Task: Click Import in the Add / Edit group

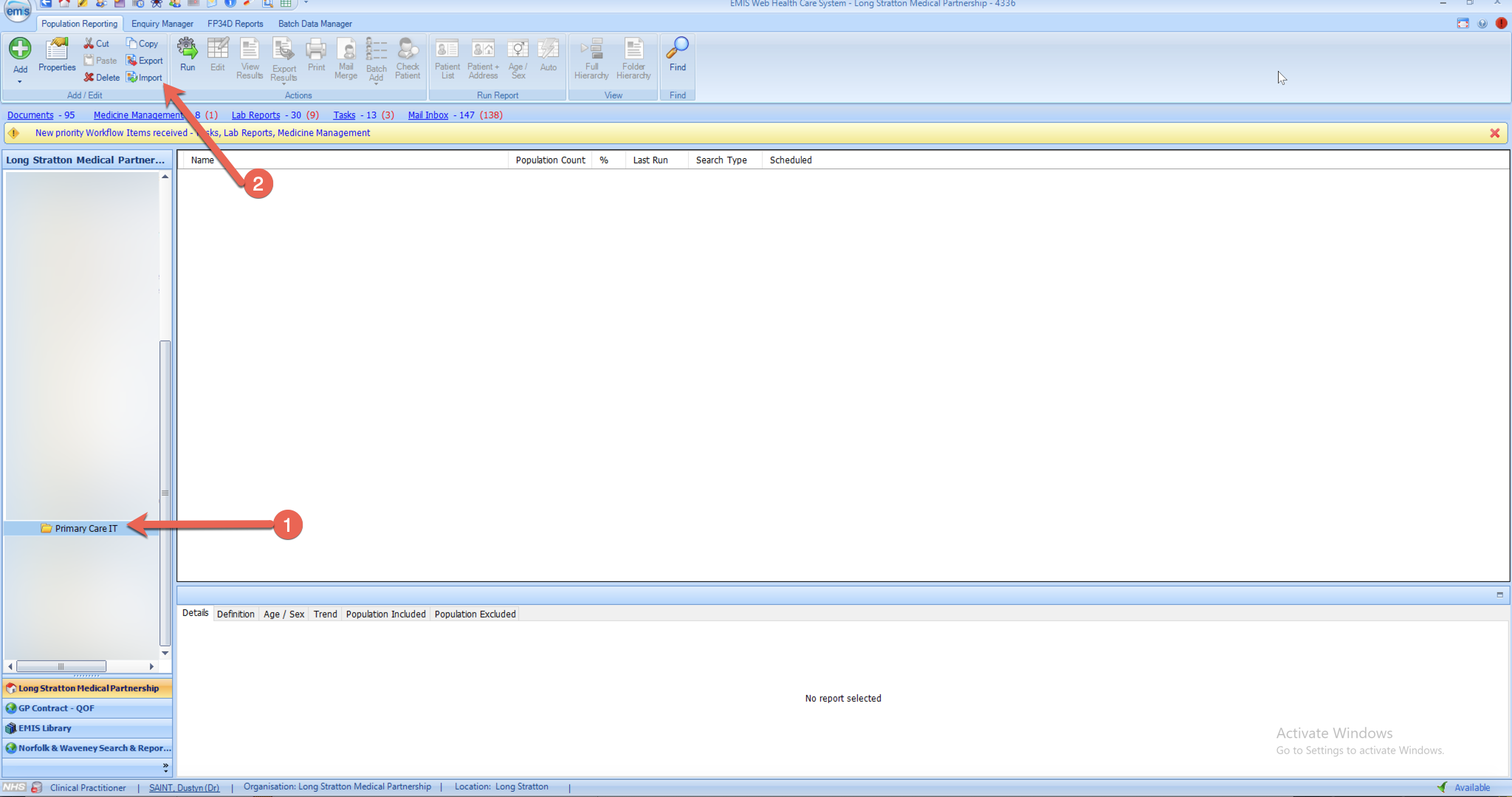Action: click(144, 78)
